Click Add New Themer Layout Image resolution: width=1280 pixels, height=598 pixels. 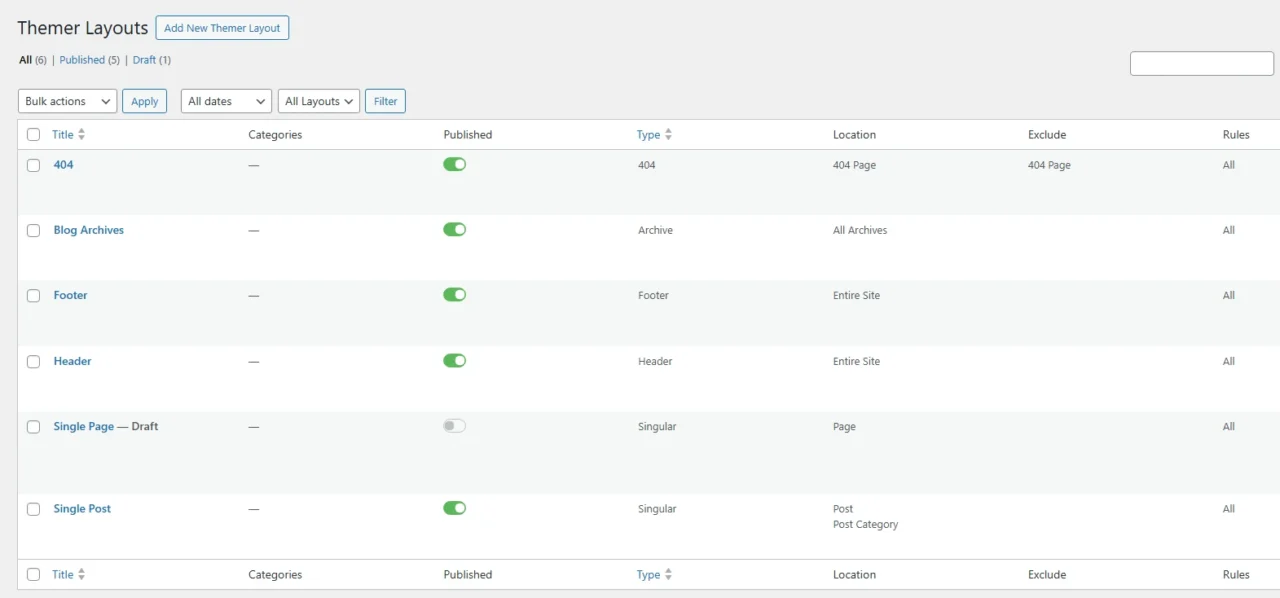[222, 28]
